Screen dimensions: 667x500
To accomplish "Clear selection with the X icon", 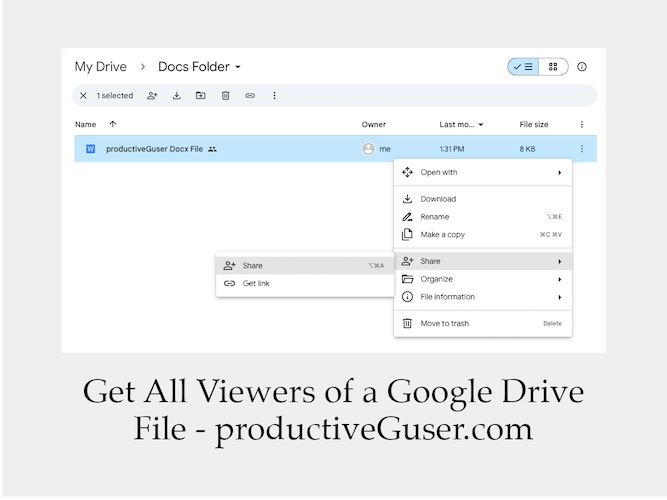I will [x=83, y=96].
